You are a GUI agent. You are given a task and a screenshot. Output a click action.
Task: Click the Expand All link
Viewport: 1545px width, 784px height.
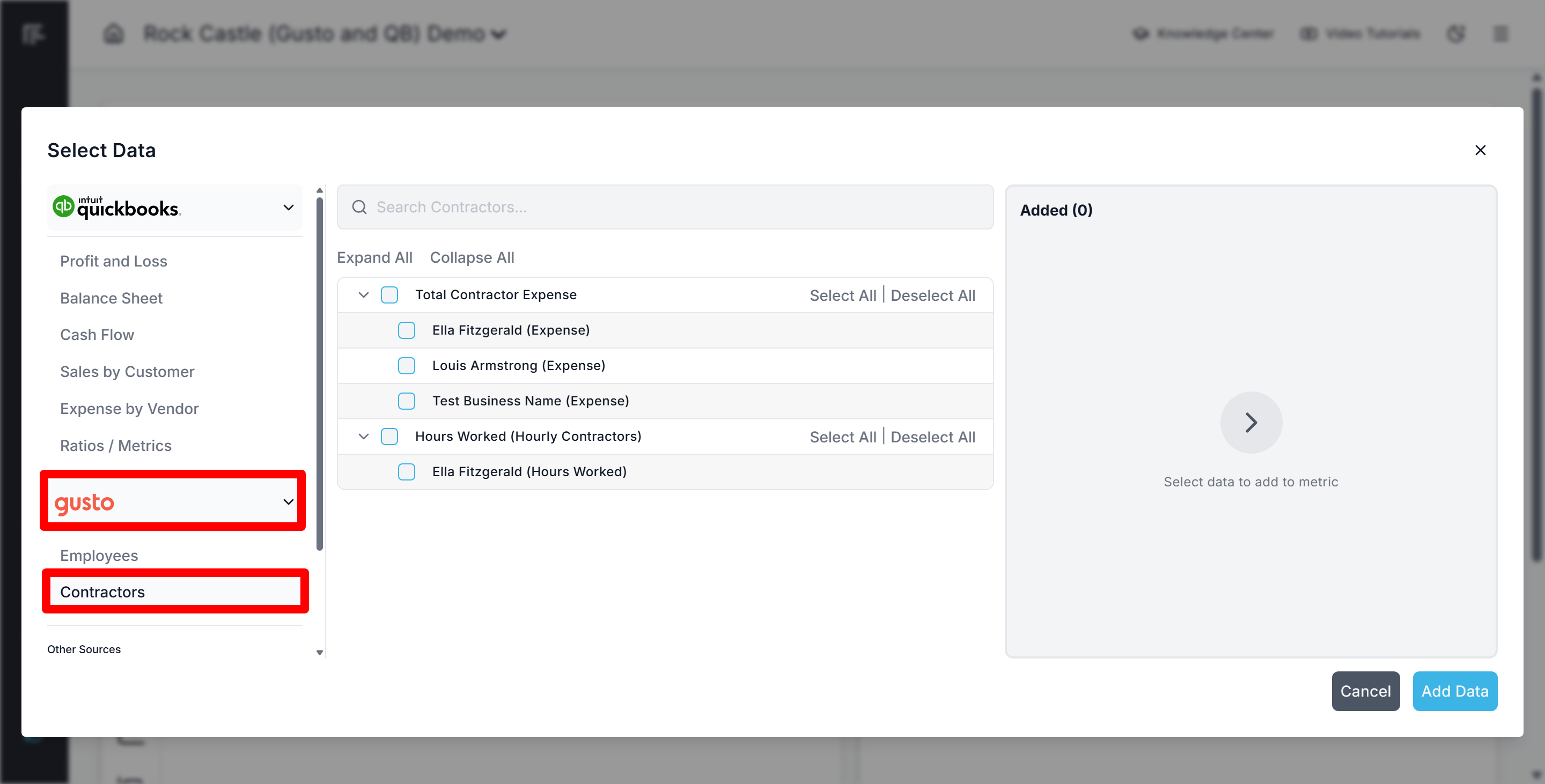coord(374,257)
